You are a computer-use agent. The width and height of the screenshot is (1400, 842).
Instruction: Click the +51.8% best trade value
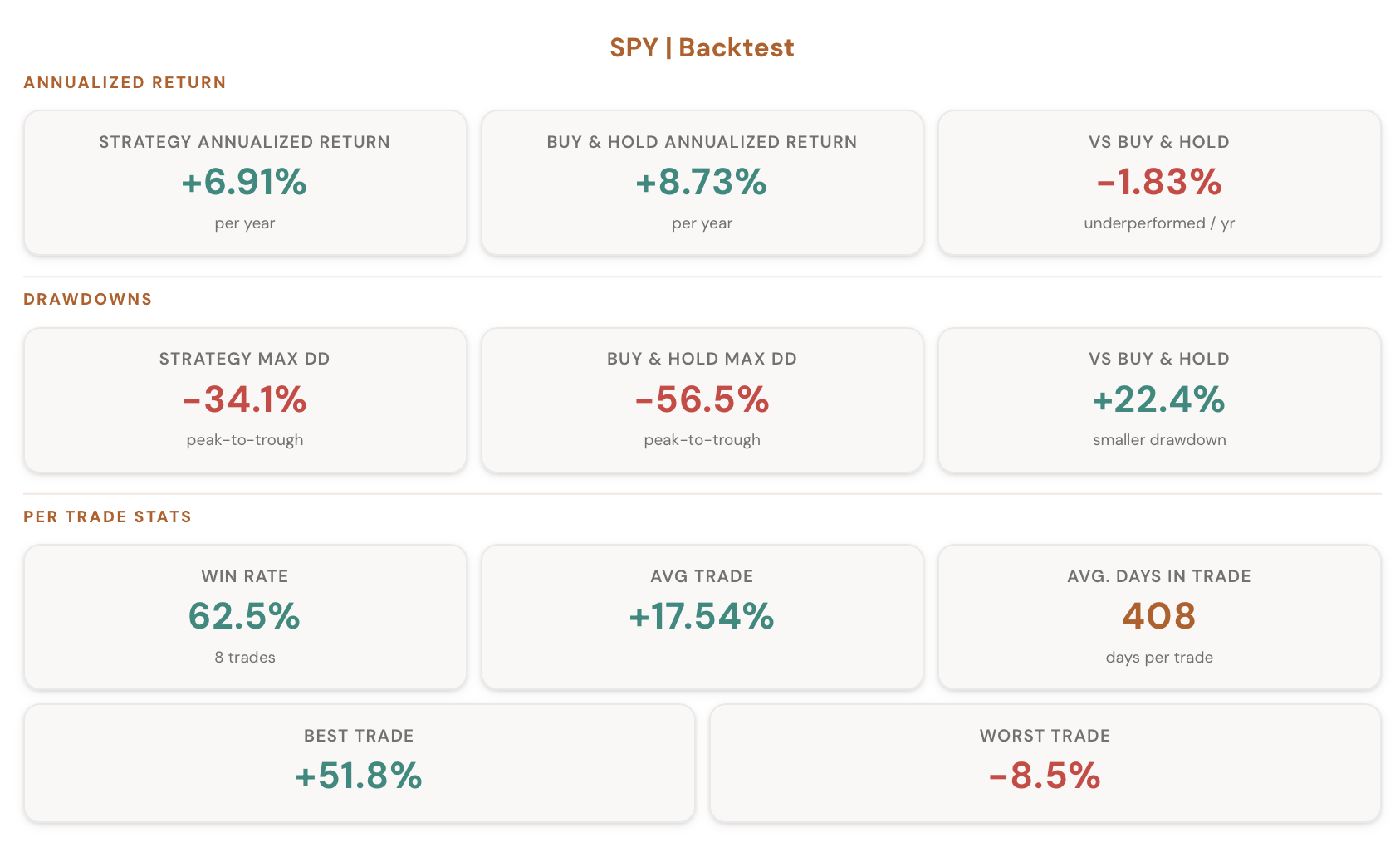[x=359, y=776]
